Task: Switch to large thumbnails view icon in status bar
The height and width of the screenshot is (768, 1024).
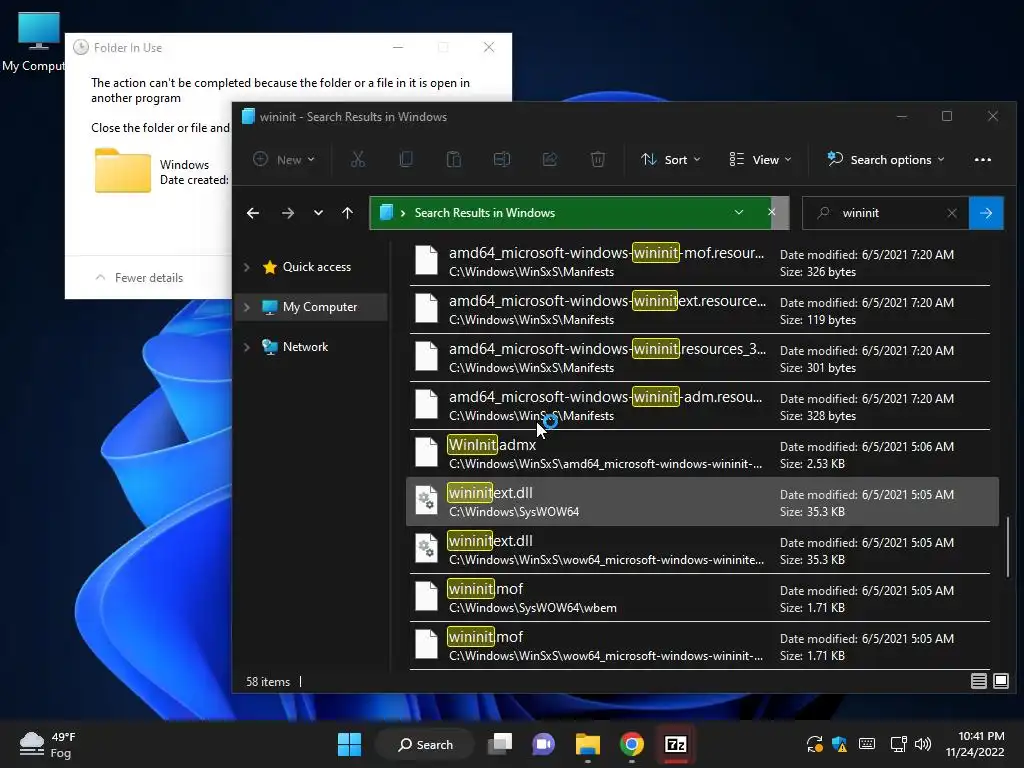Action: click(1000, 681)
